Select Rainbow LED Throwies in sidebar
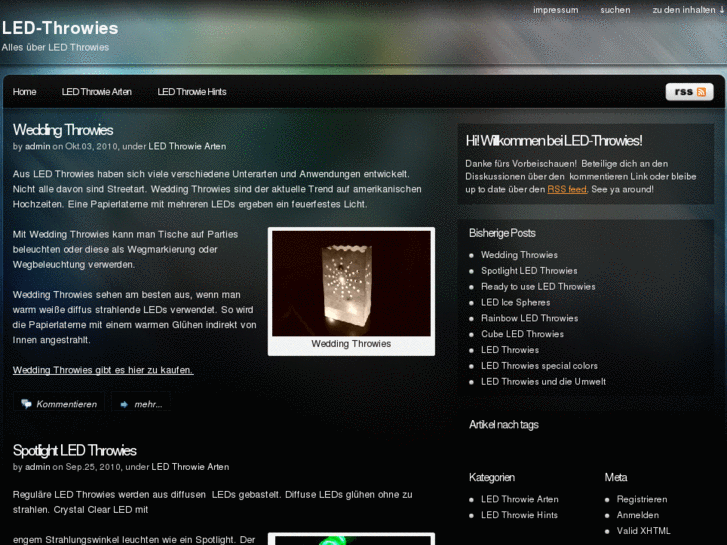This screenshot has width=727, height=545. [x=529, y=318]
